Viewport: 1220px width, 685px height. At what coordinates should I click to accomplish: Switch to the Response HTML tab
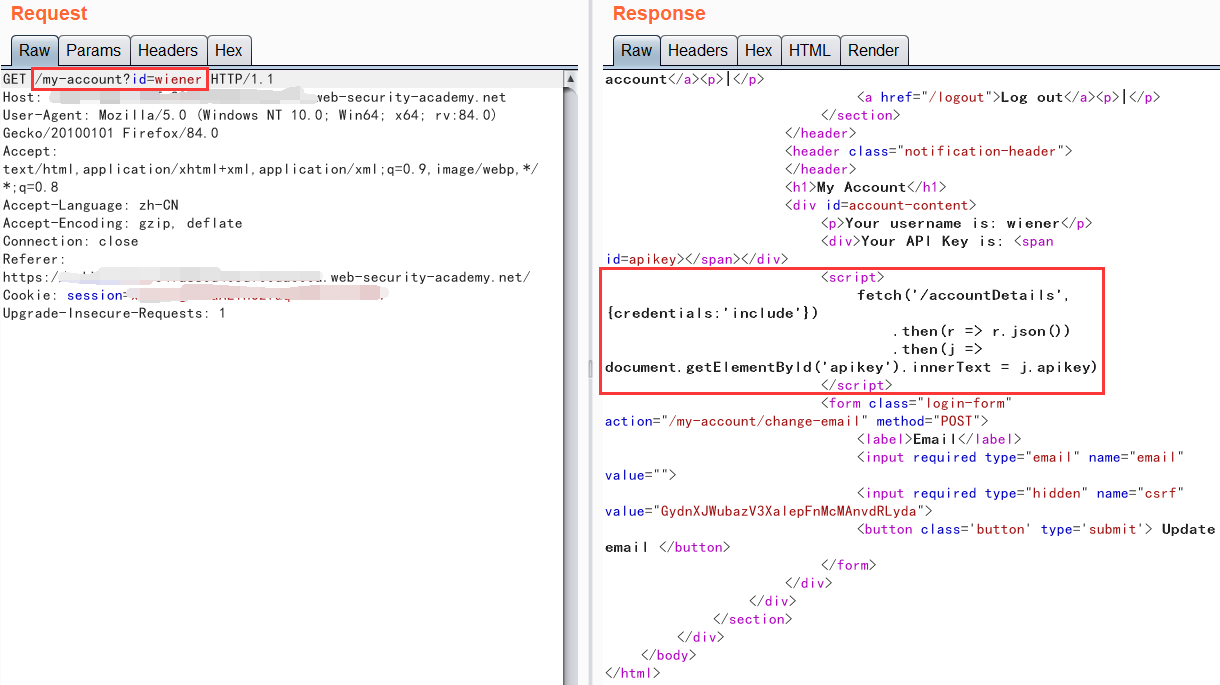point(809,51)
